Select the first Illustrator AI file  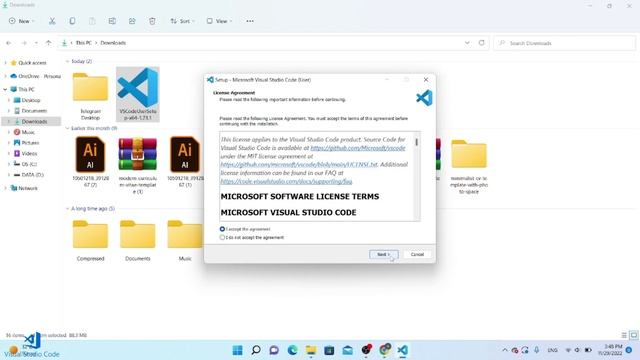tap(90, 162)
